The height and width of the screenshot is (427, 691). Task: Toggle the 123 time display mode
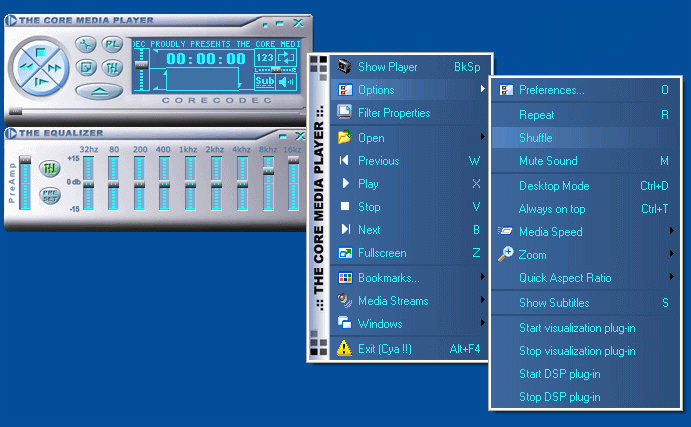click(264, 58)
